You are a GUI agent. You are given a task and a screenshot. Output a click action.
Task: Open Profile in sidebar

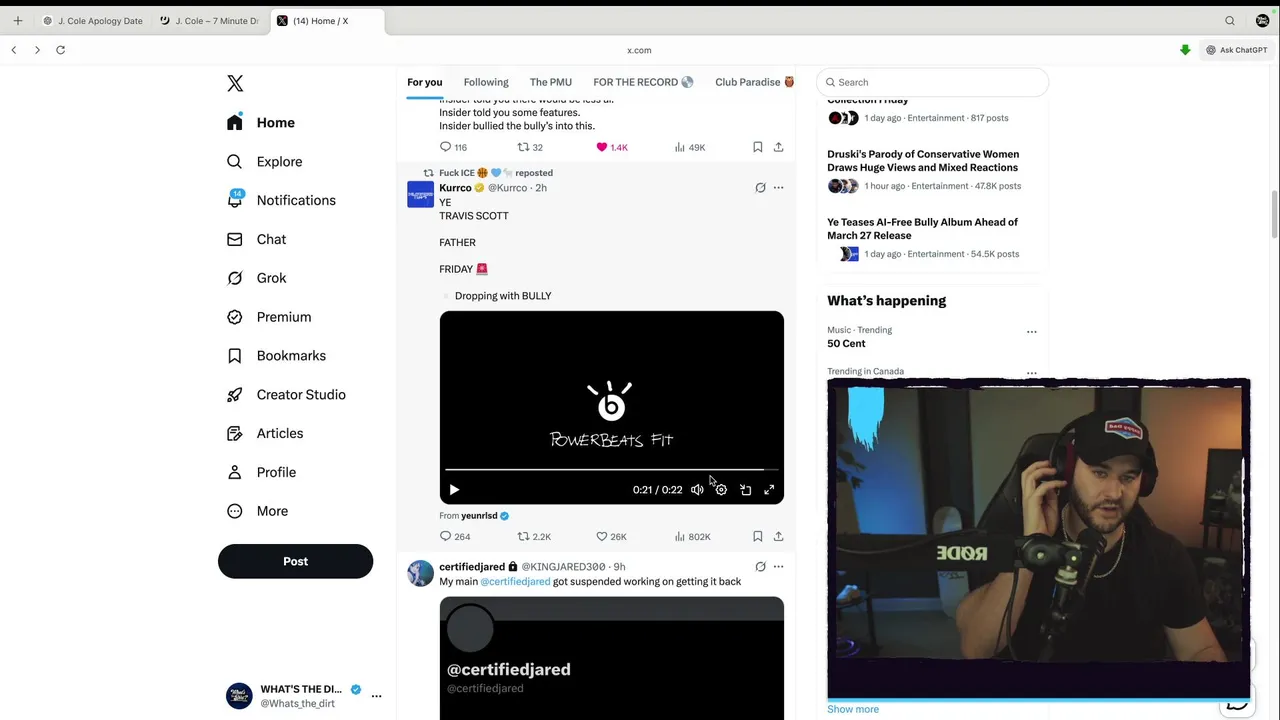coord(261,472)
